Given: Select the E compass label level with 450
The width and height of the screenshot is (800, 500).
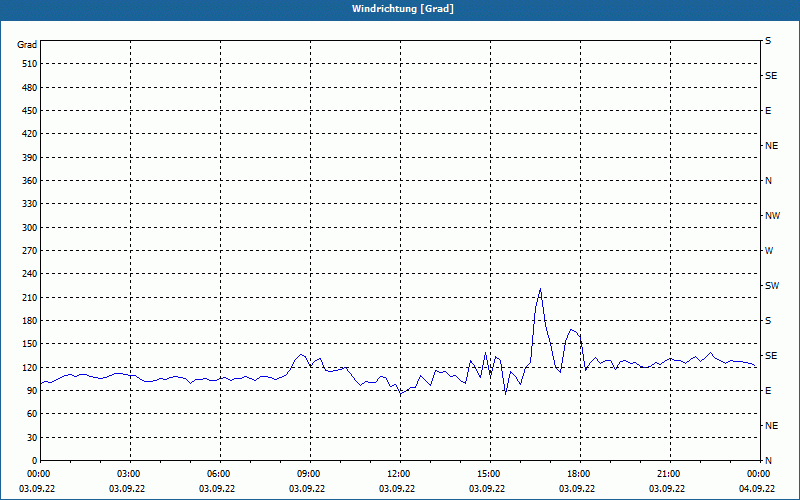Looking at the screenshot, I should pyautogui.click(x=768, y=111).
